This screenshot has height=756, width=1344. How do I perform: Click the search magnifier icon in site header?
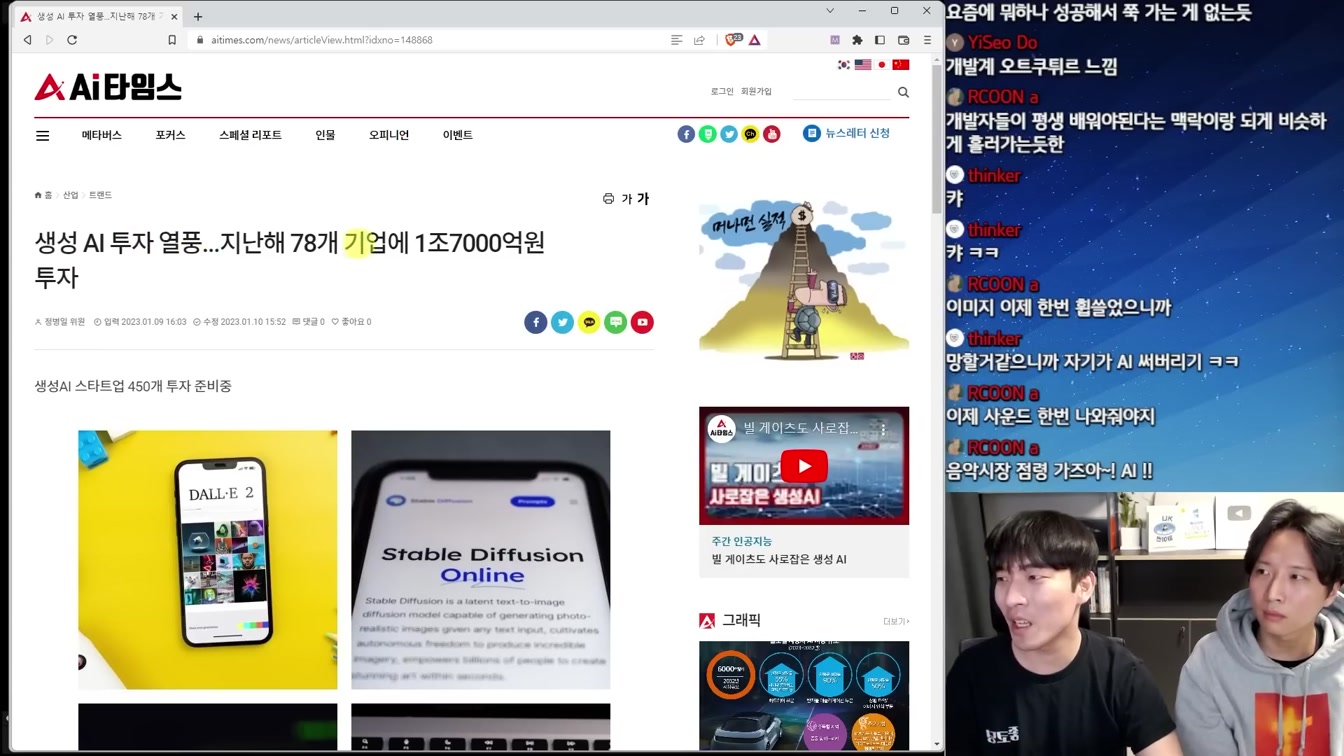(903, 92)
